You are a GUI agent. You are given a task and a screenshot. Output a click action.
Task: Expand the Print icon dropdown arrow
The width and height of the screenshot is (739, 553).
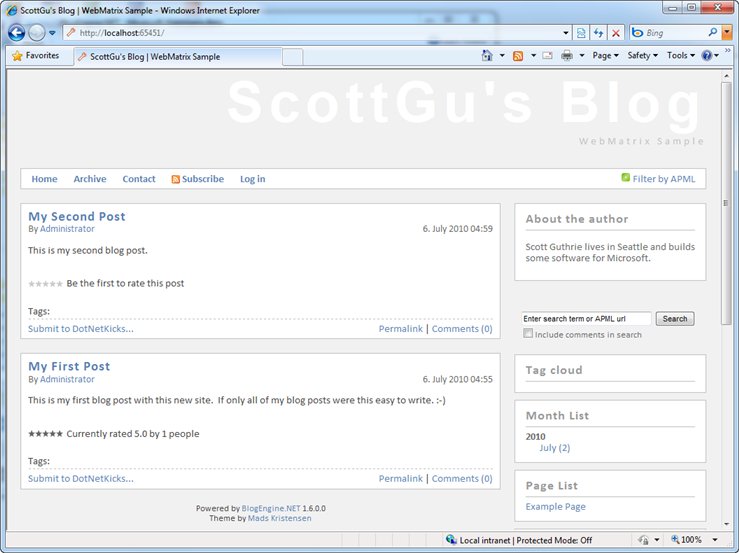point(582,56)
